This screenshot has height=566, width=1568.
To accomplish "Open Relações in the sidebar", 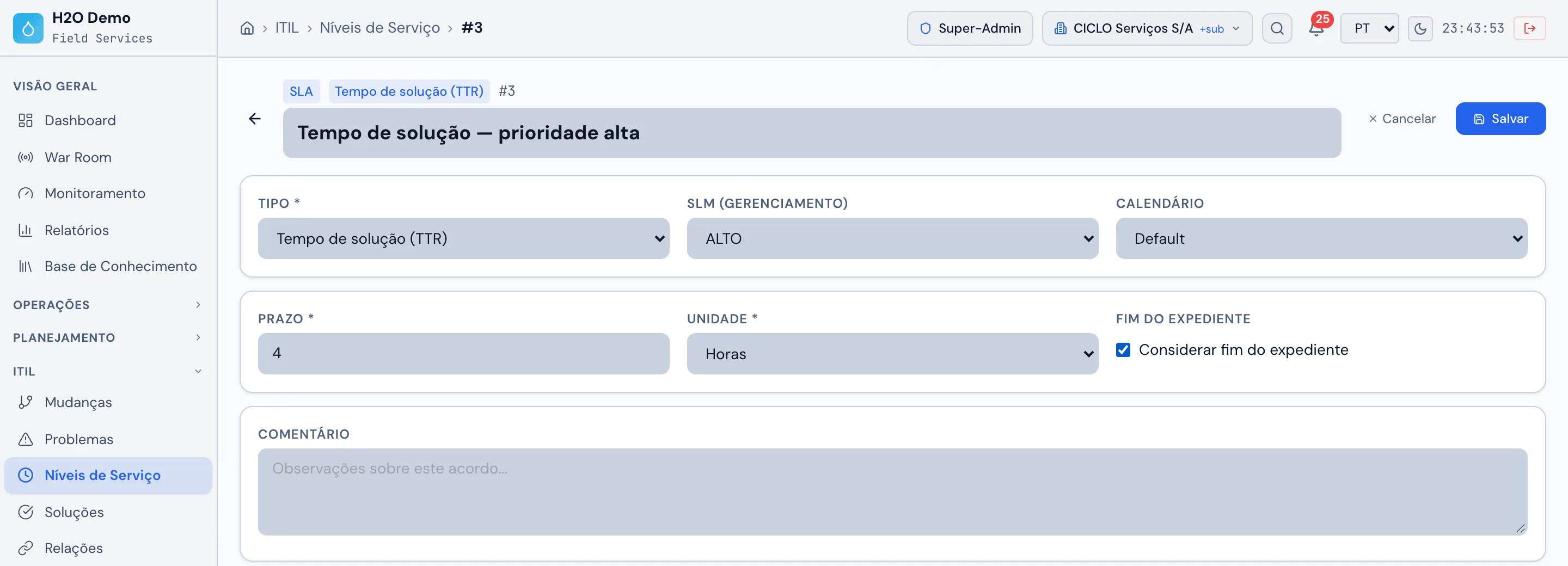I will [x=108, y=549].
